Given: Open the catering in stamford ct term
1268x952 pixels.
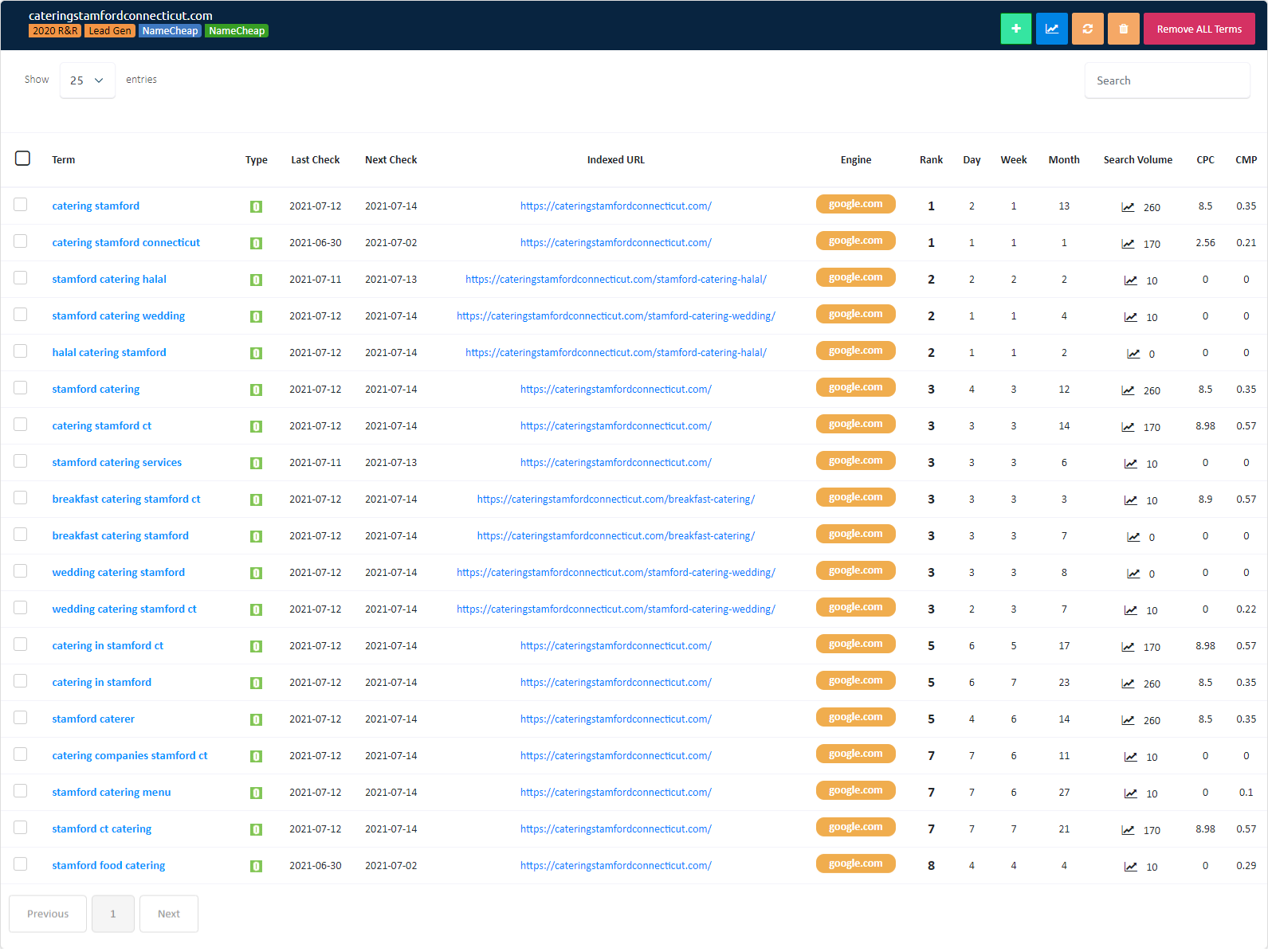Looking at the screenshot, I should [108, 646].
